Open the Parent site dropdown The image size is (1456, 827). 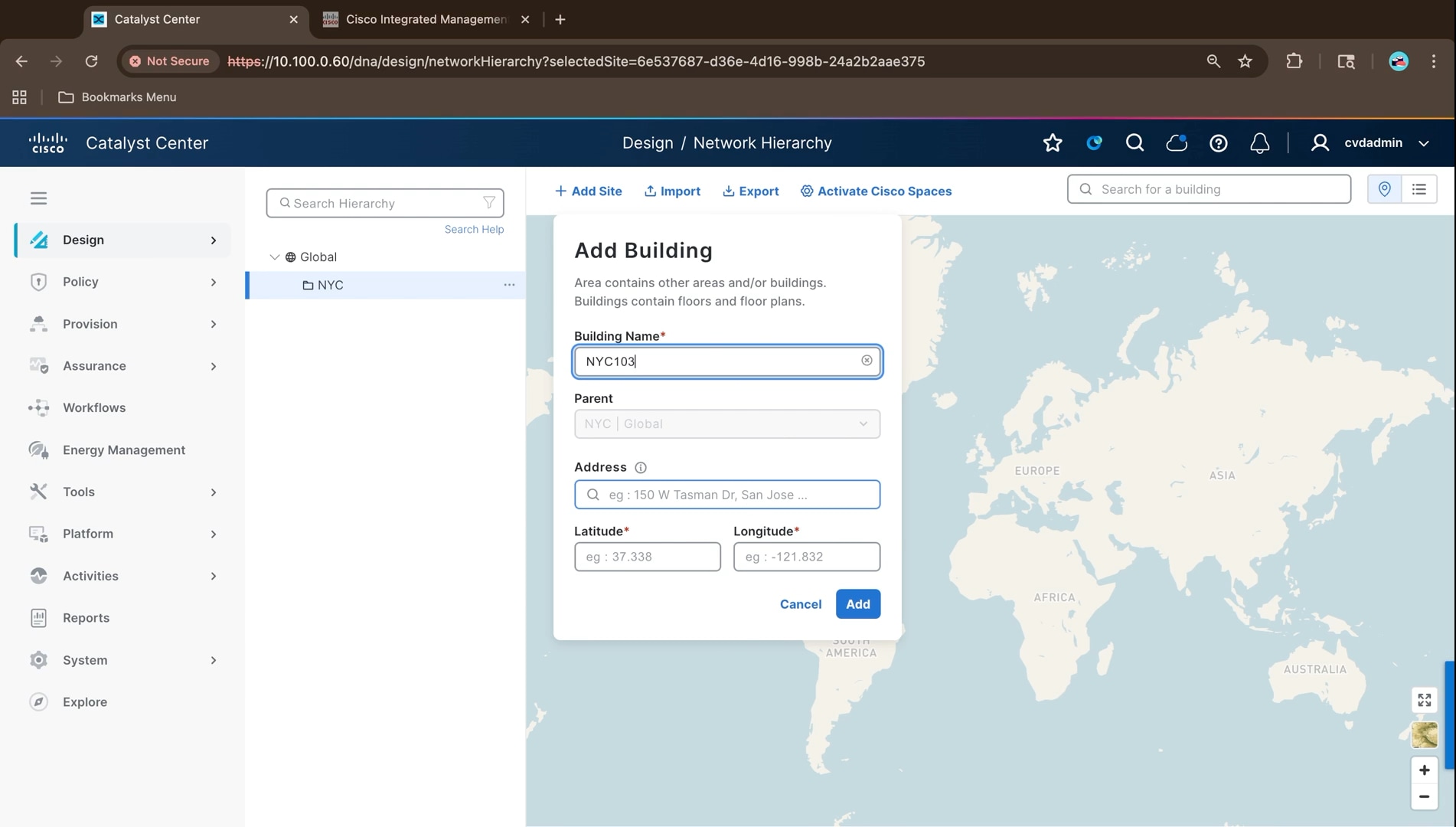(726, 424)
